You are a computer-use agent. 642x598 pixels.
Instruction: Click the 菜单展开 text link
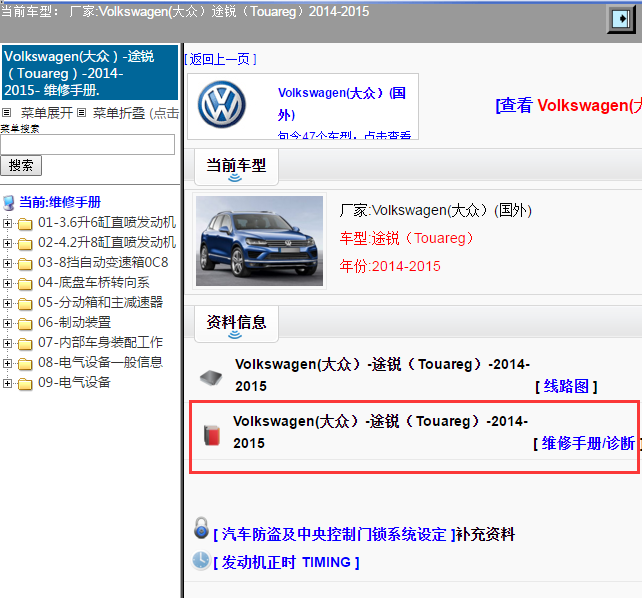point(47,113)
